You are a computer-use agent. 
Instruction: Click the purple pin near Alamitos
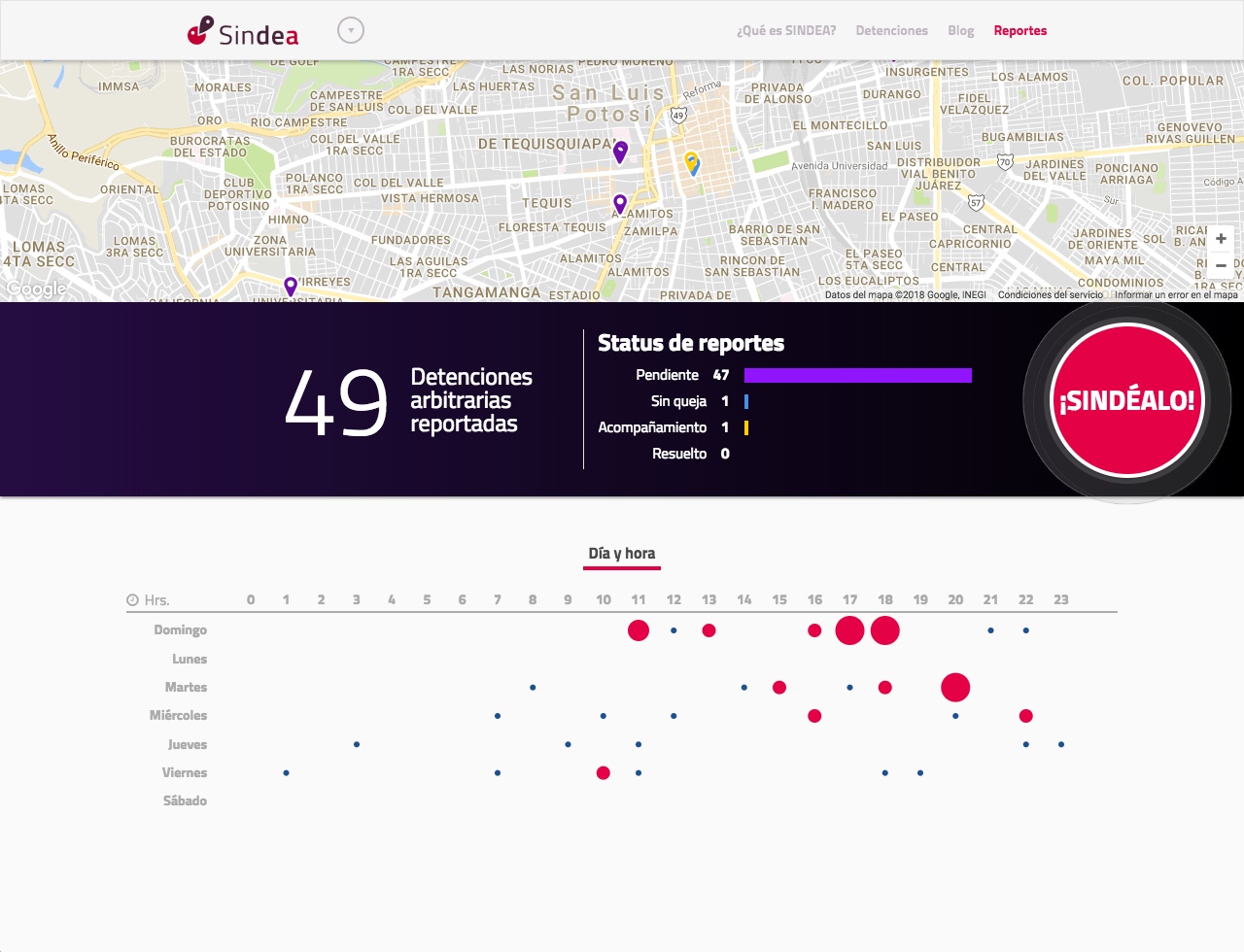620,204
